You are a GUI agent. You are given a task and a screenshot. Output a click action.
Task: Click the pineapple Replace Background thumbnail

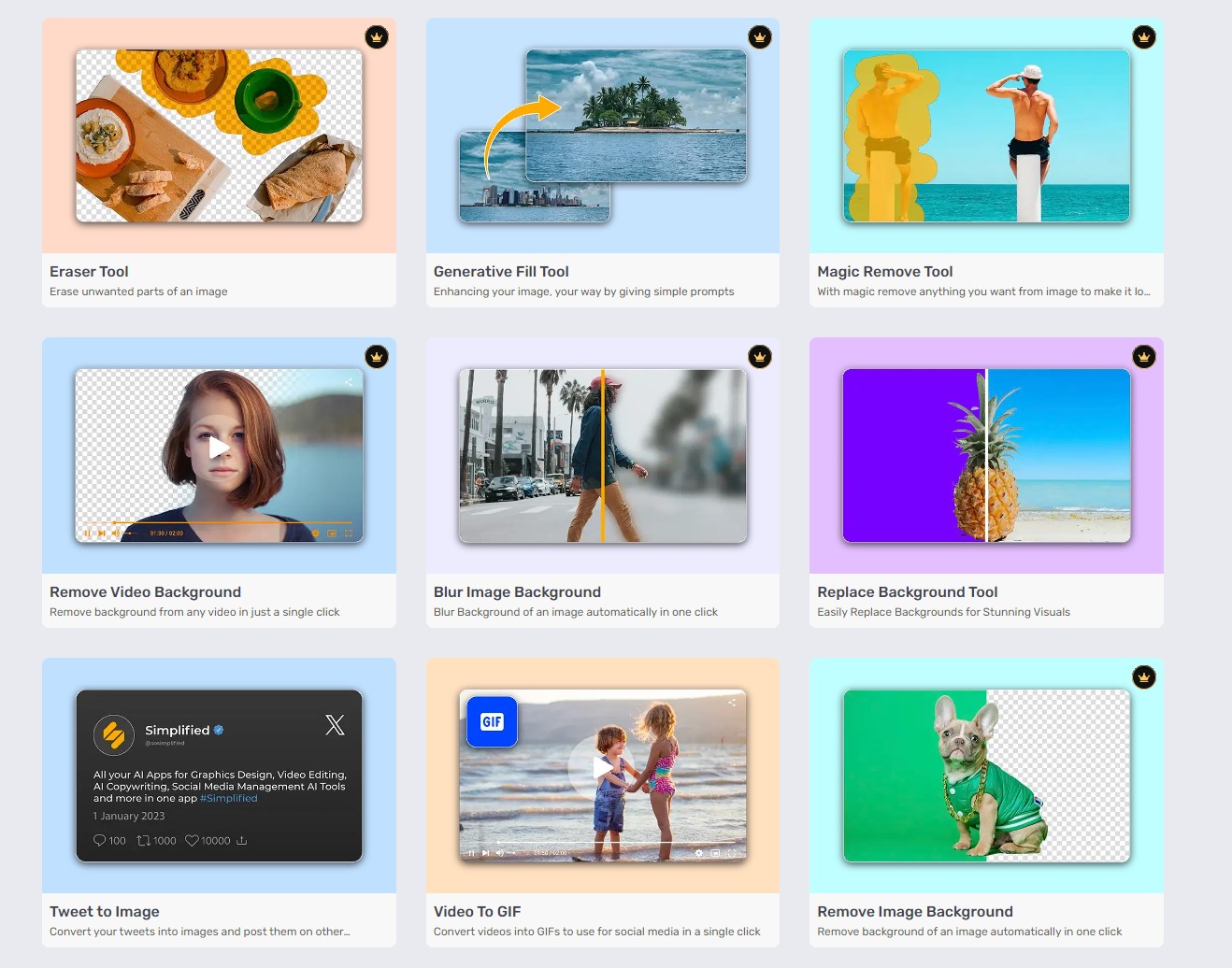(x=986, y=456)
